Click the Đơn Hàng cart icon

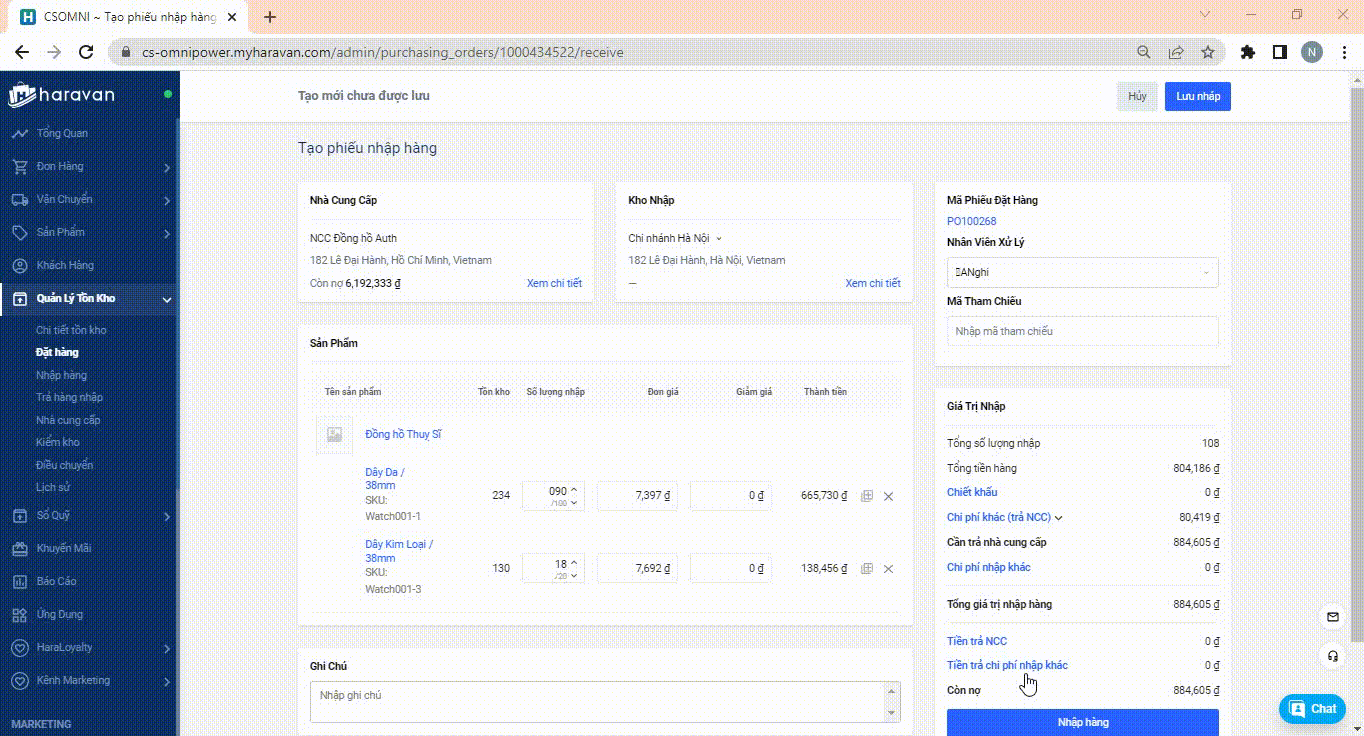(19, 166)
